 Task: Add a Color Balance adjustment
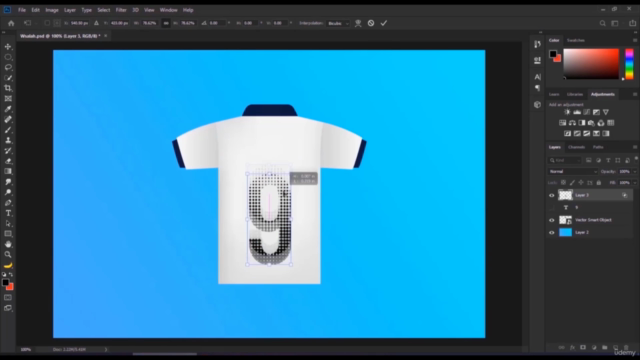click(x=572, y=123)
